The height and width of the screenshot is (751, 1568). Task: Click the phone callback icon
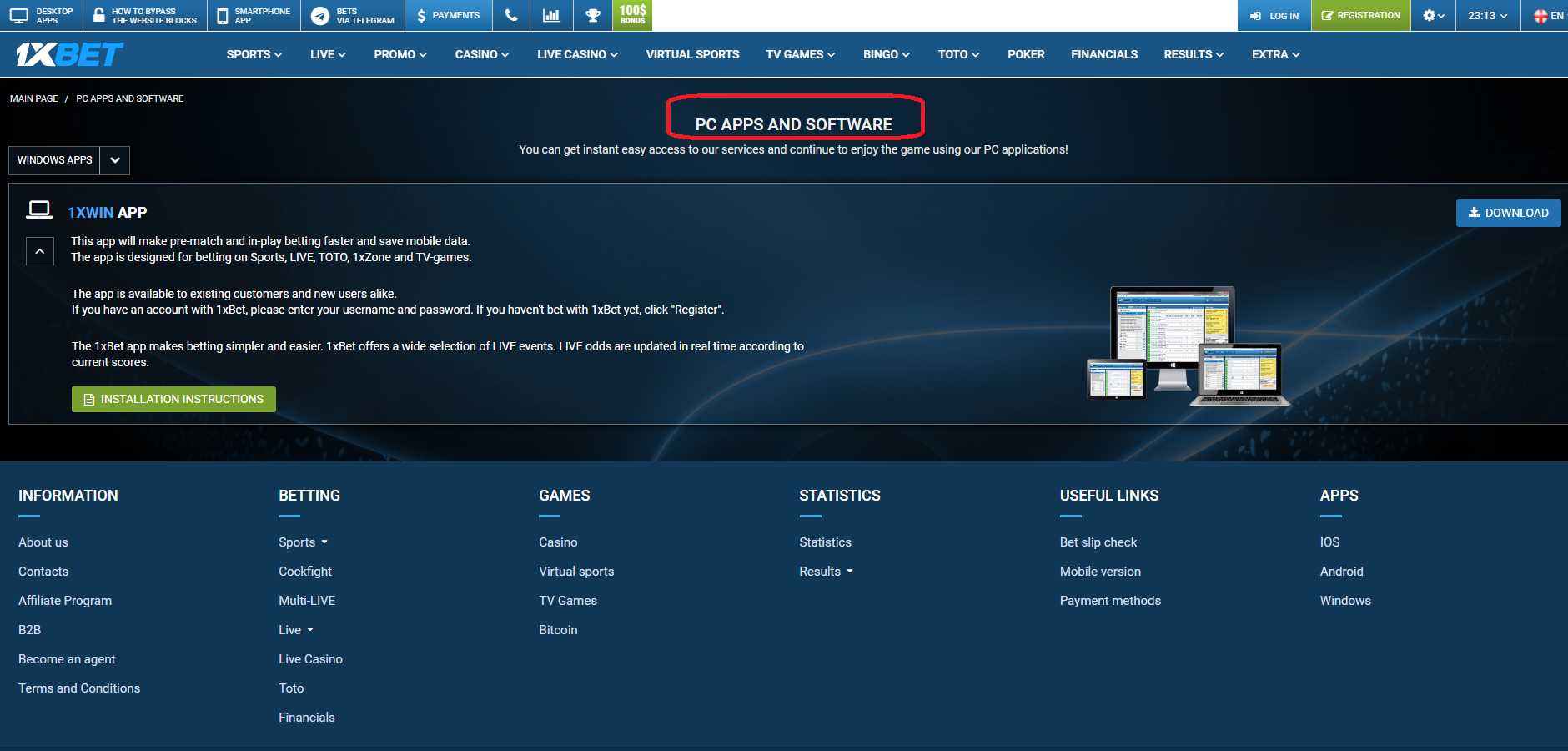[x=511, y=15]
